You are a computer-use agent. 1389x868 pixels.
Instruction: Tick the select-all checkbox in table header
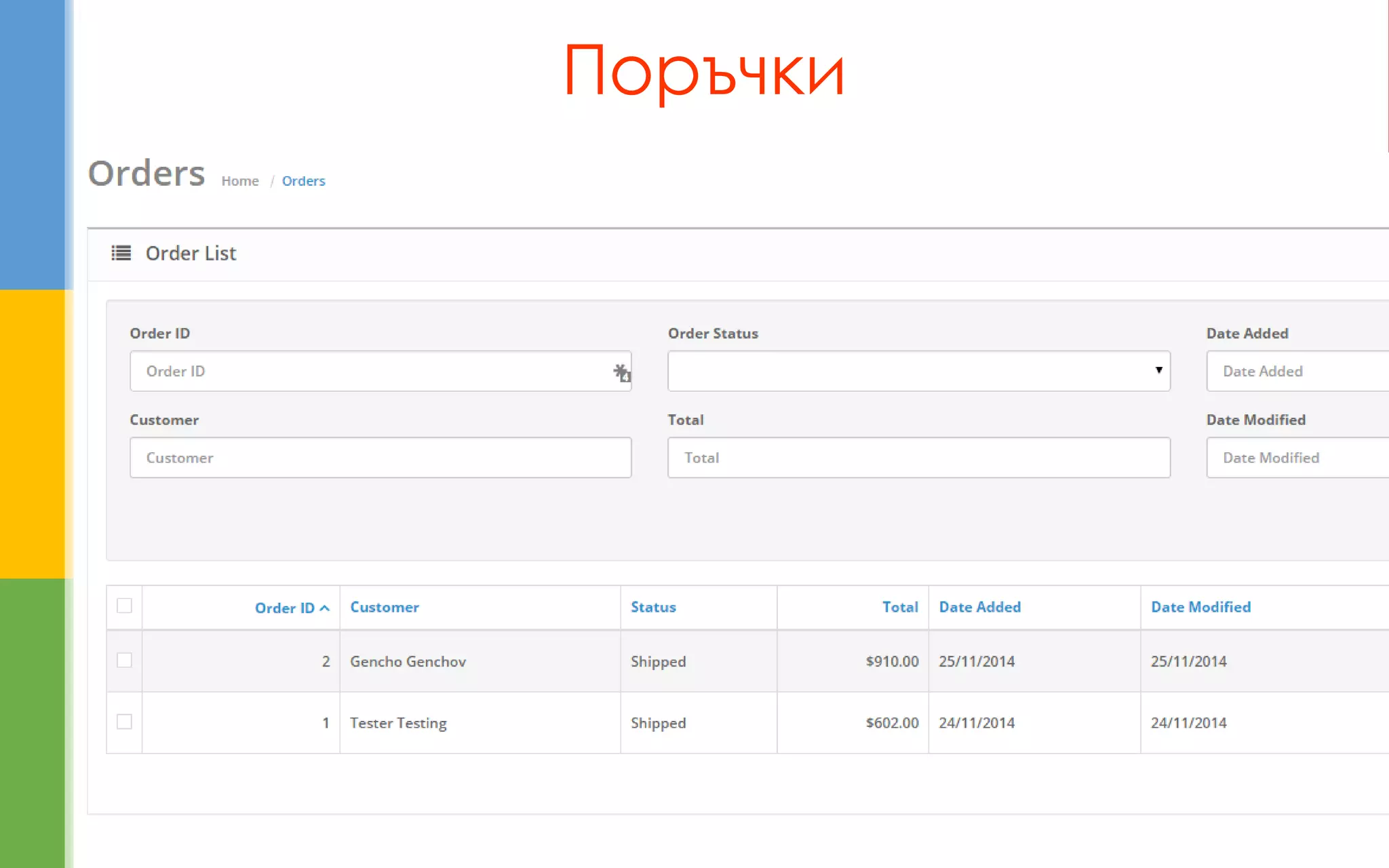124,606
